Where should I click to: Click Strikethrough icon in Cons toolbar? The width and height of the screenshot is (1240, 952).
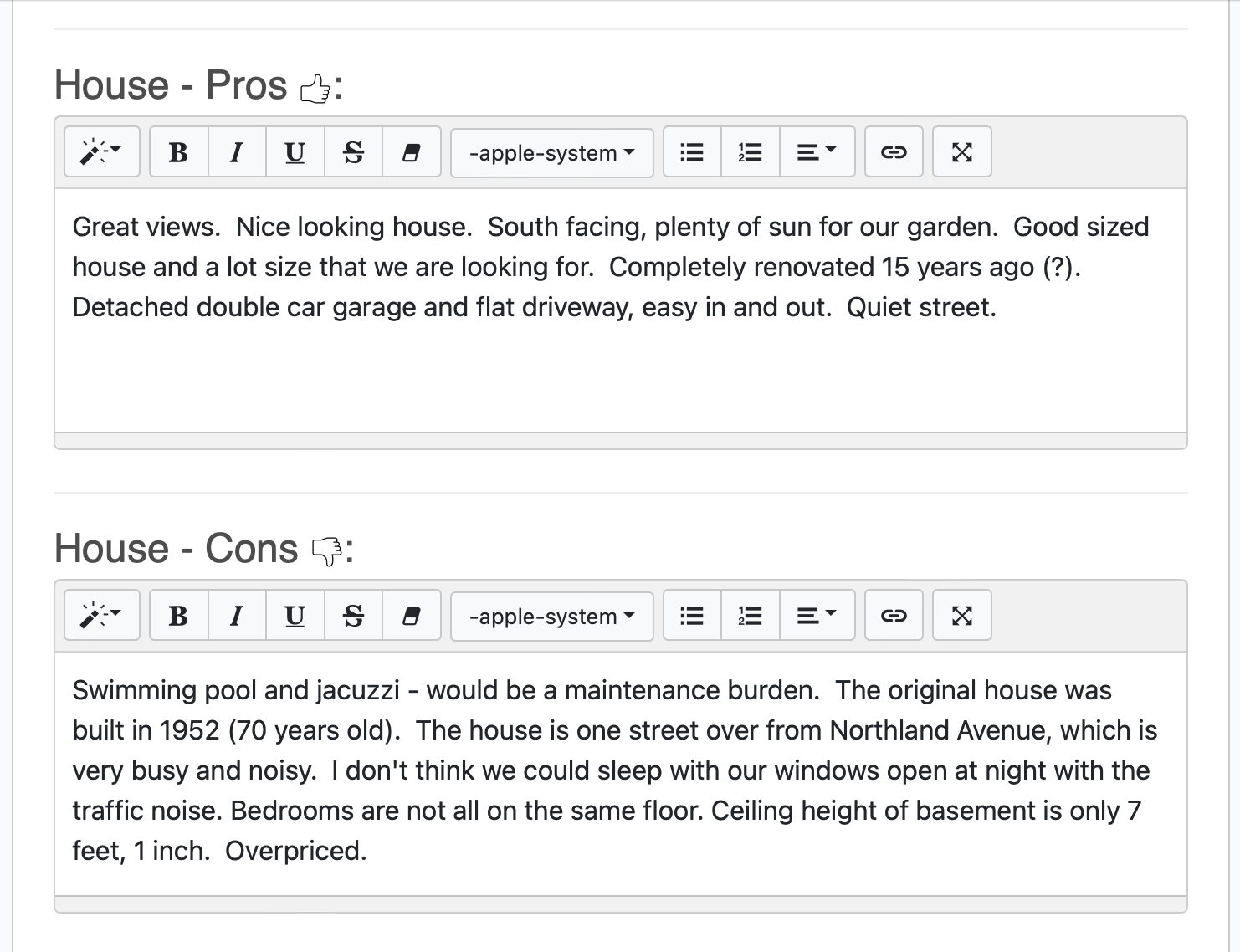[x=353, y=616]
